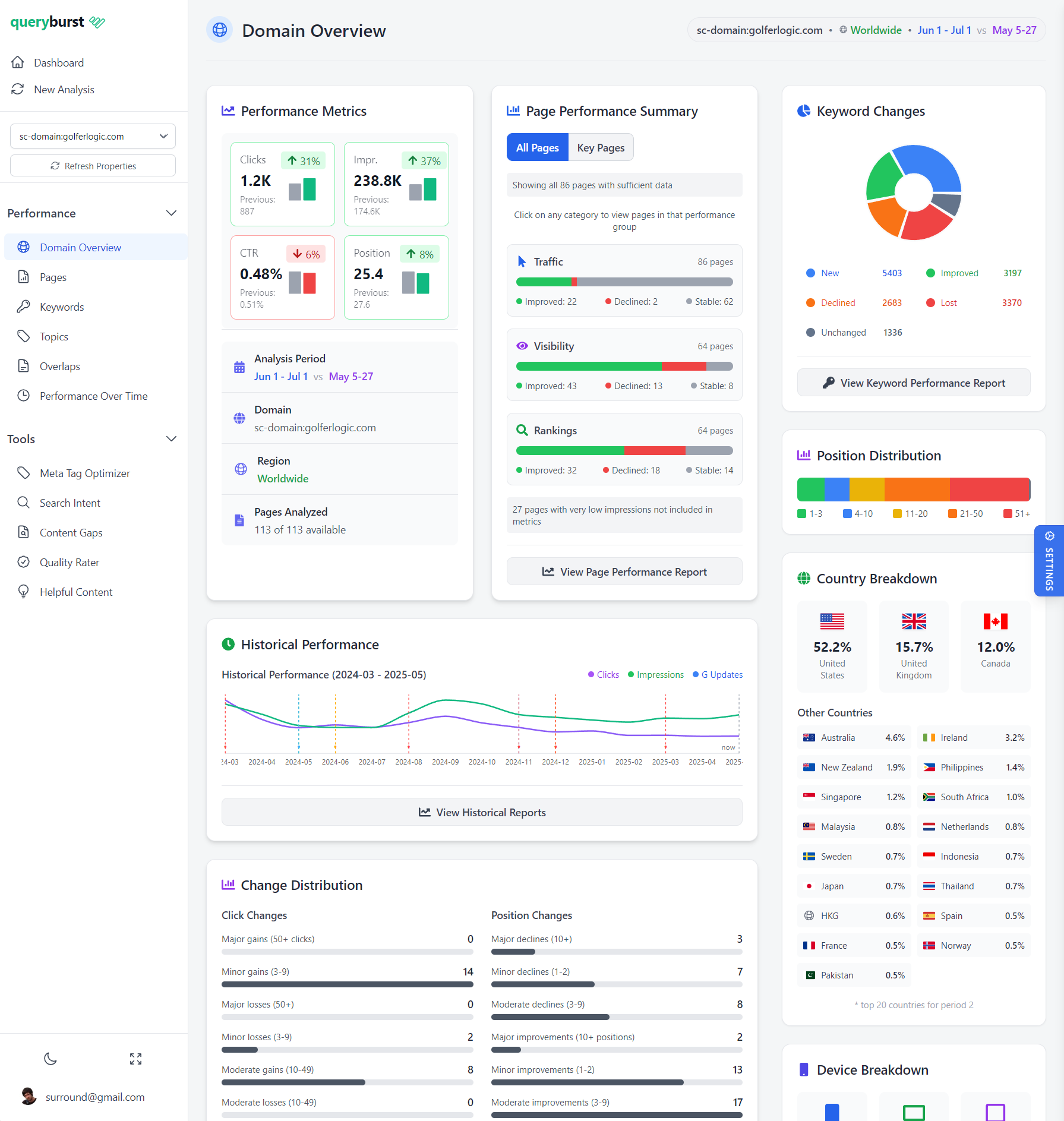Click the Worldwide link in header

[x=876, y=30]
